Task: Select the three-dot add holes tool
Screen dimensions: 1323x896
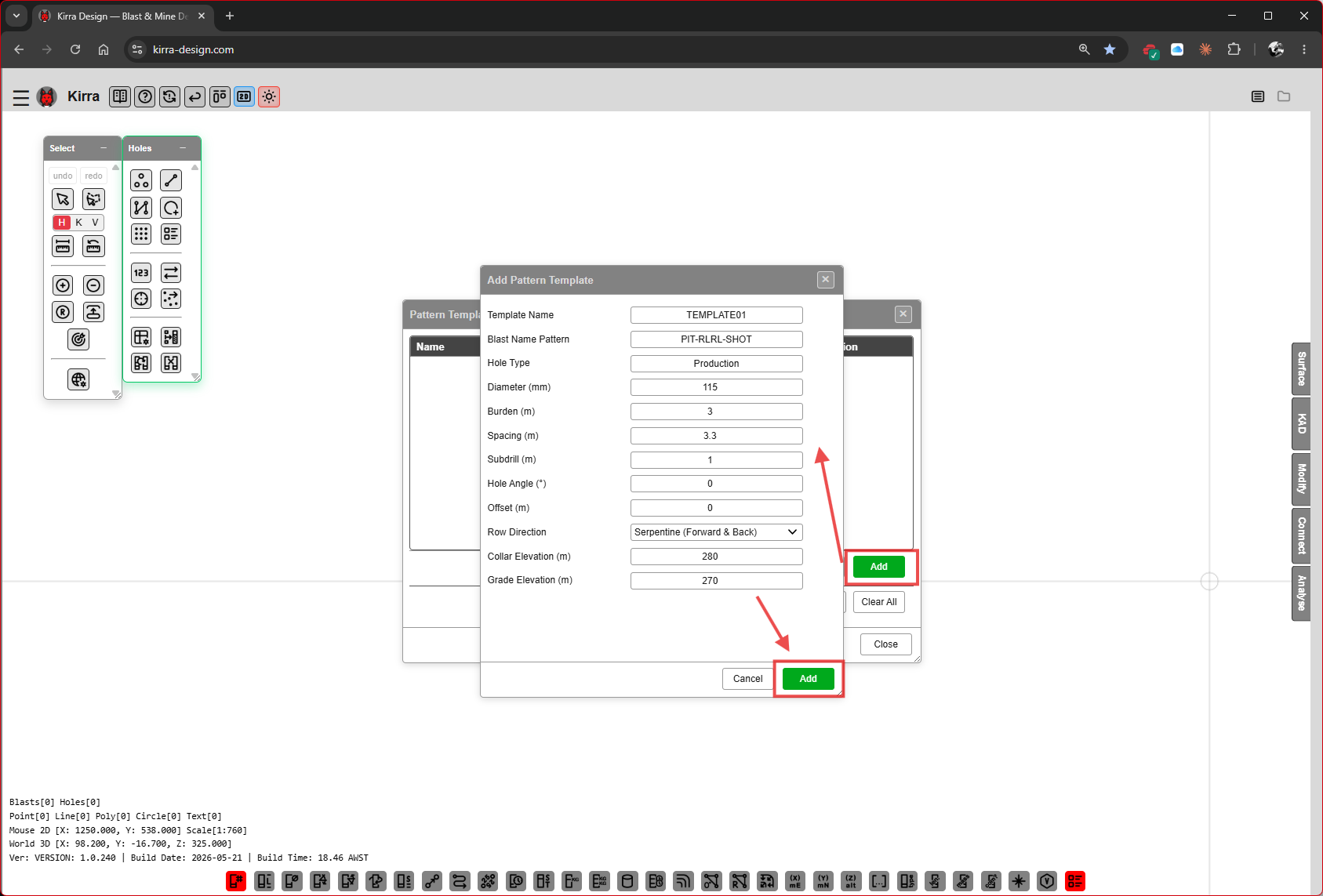Action: click(x=141, y=180)
